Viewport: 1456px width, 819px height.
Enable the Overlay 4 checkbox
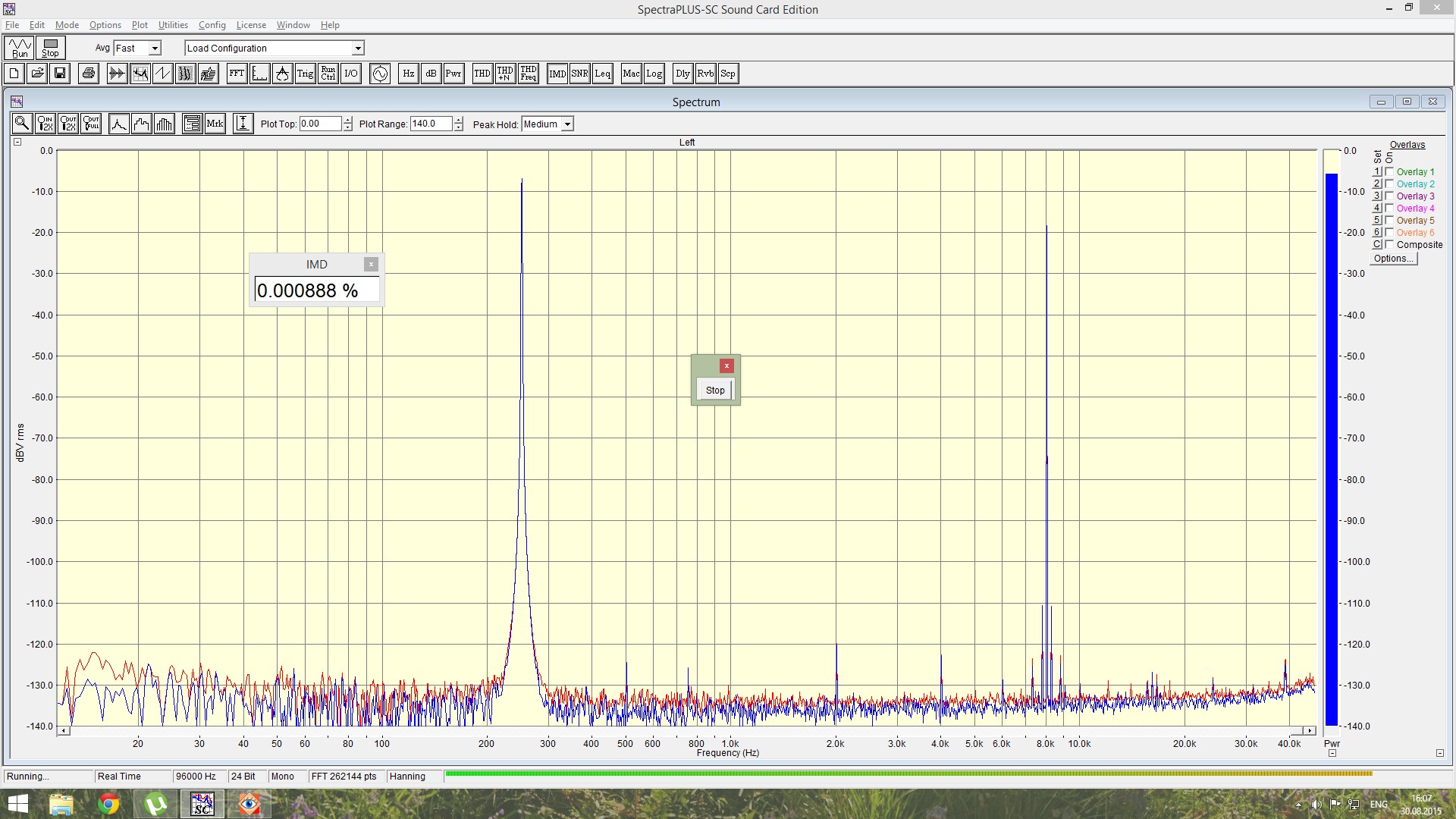[x=1389, y=209]
